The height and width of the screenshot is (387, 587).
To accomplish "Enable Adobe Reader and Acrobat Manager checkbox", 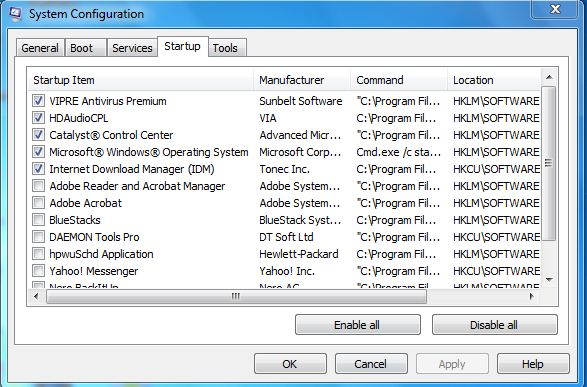I will click(38, 186).
